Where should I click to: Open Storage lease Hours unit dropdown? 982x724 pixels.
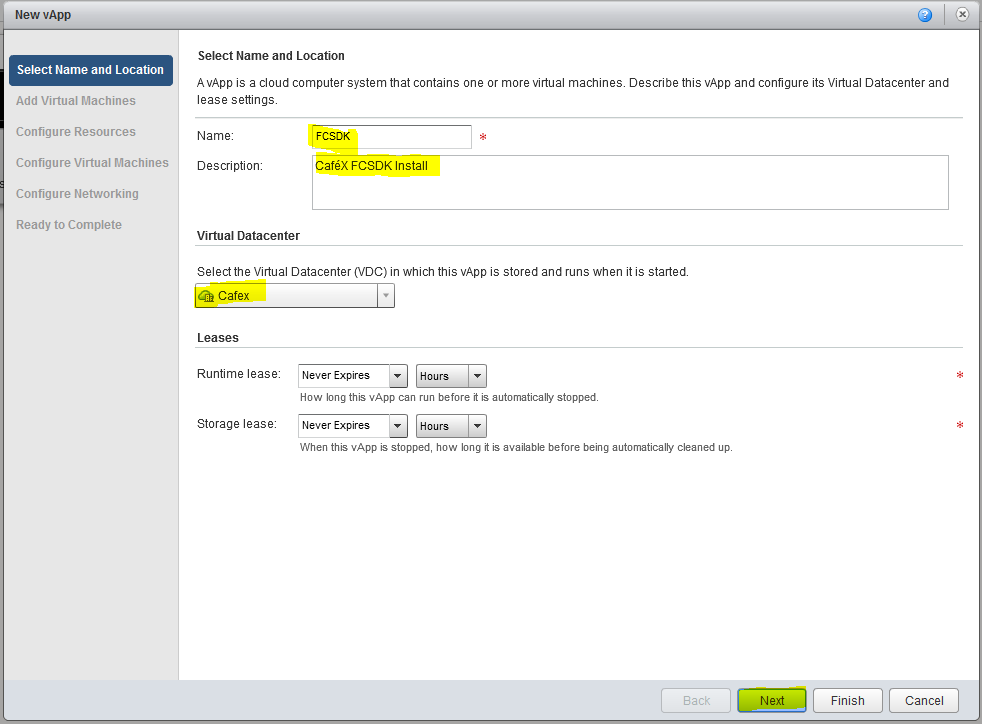coord(451,426)
